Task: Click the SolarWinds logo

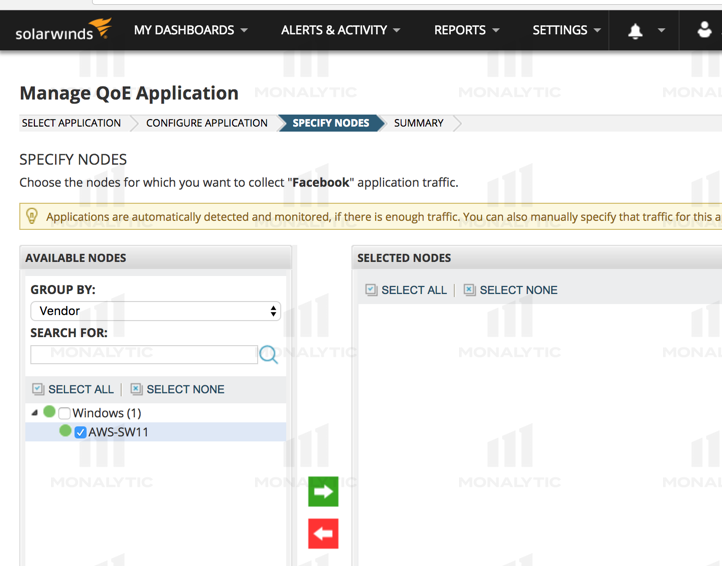Action: point(64,29)
